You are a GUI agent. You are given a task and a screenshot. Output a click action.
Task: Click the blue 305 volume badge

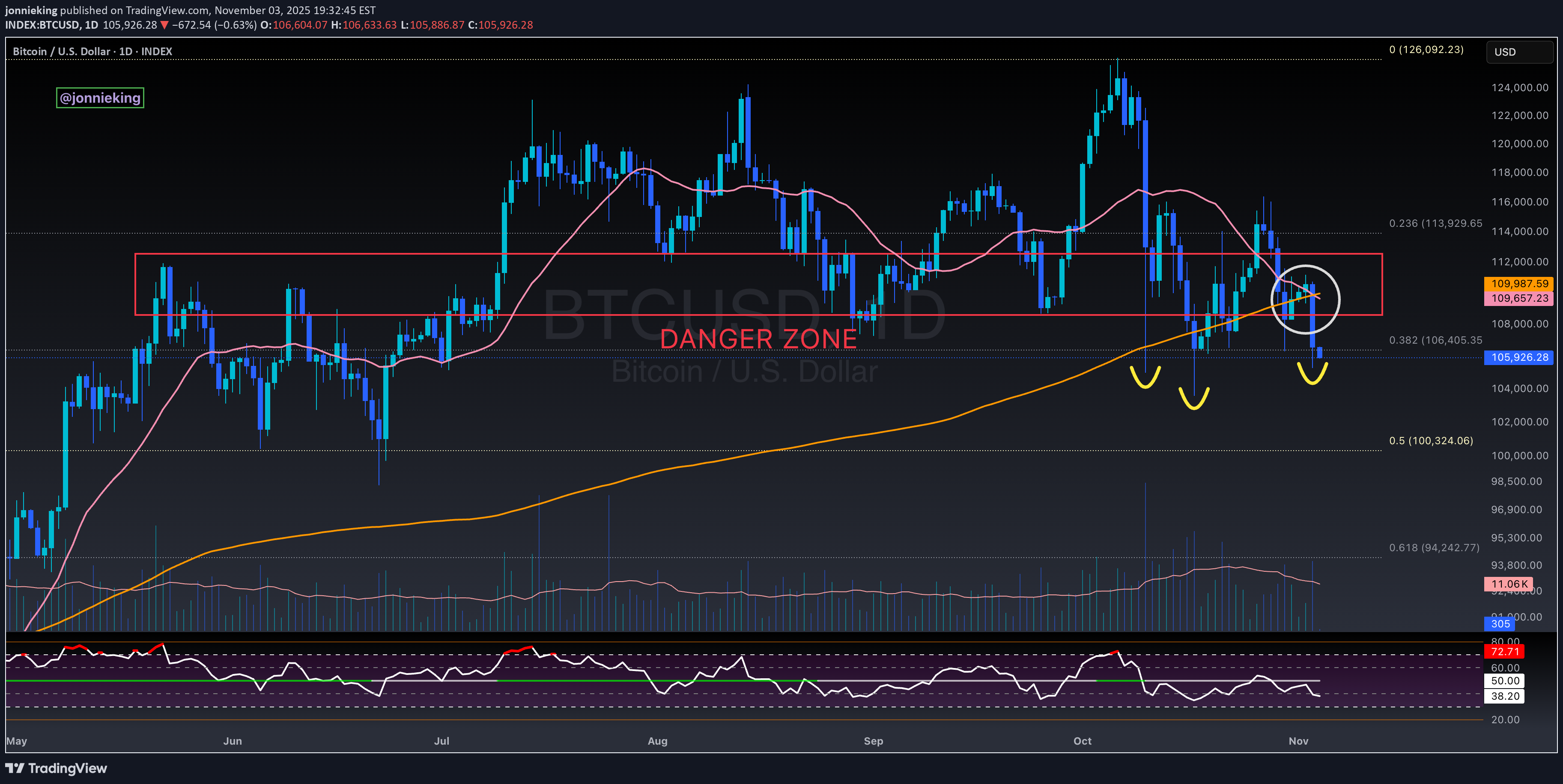1500,624
